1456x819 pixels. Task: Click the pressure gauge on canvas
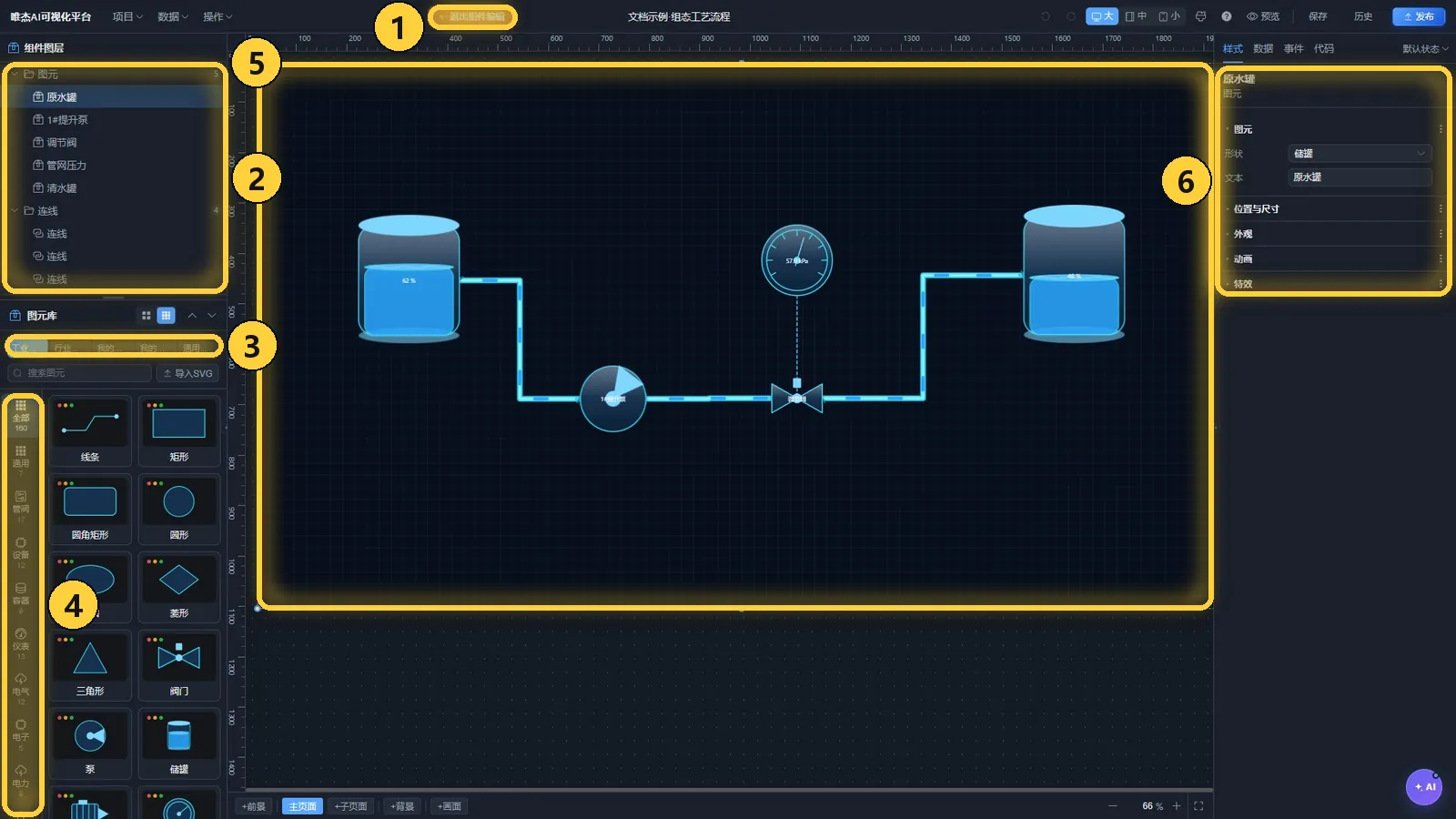(x=797, y=260)
